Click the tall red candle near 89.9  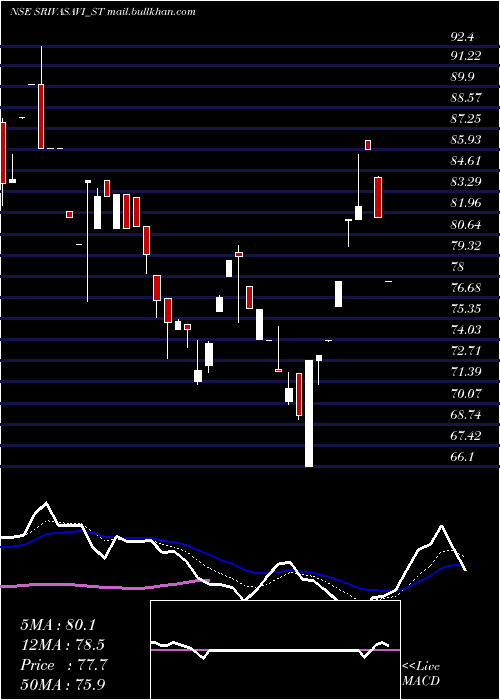[41, 116]
